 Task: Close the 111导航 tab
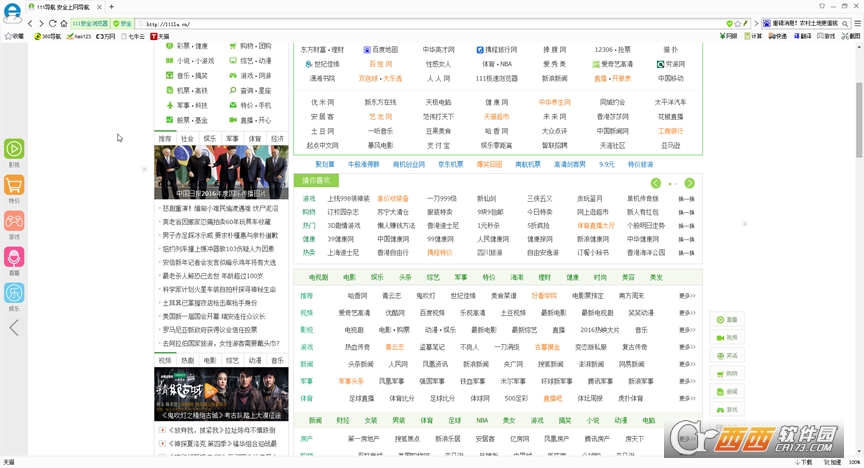99,7
